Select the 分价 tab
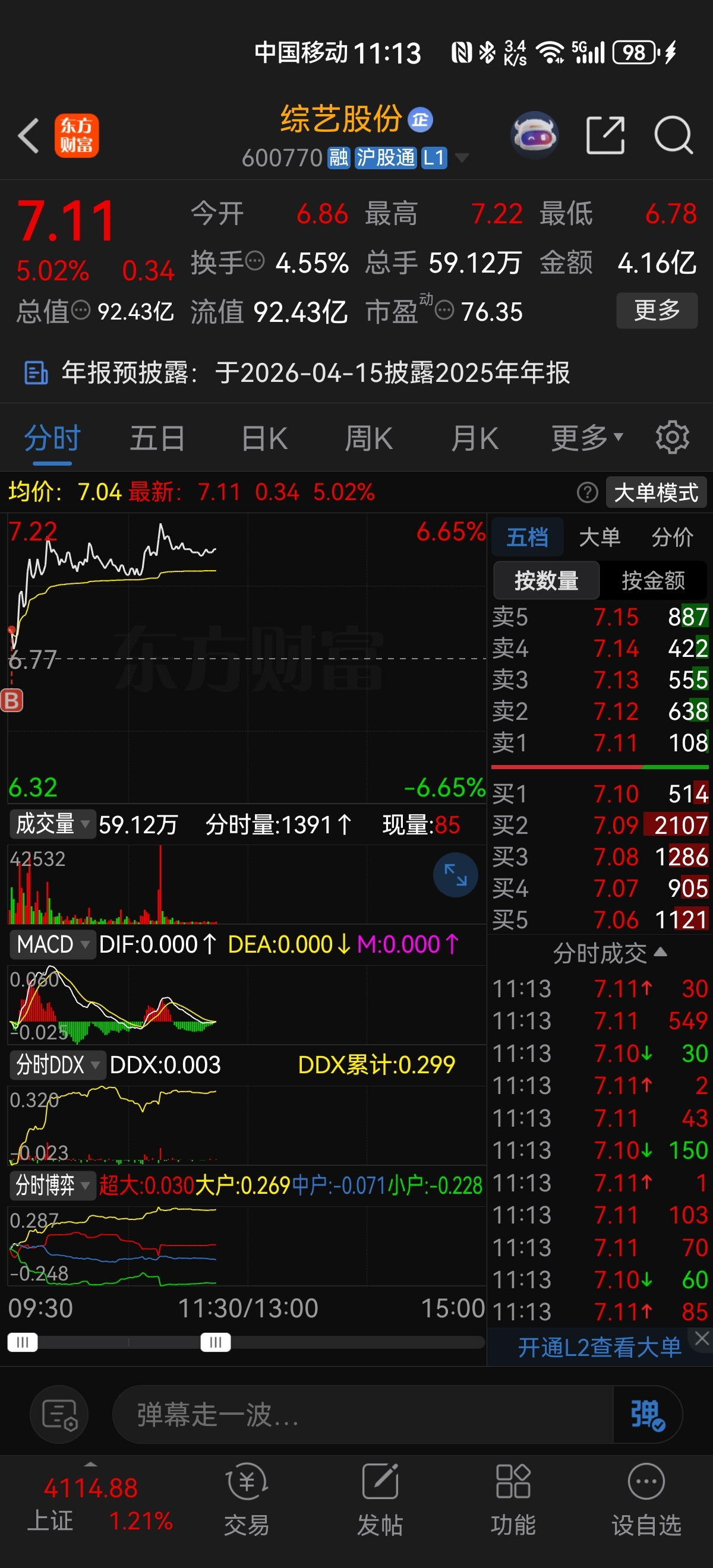The image size is (713, 1568). tap(672, 538)
